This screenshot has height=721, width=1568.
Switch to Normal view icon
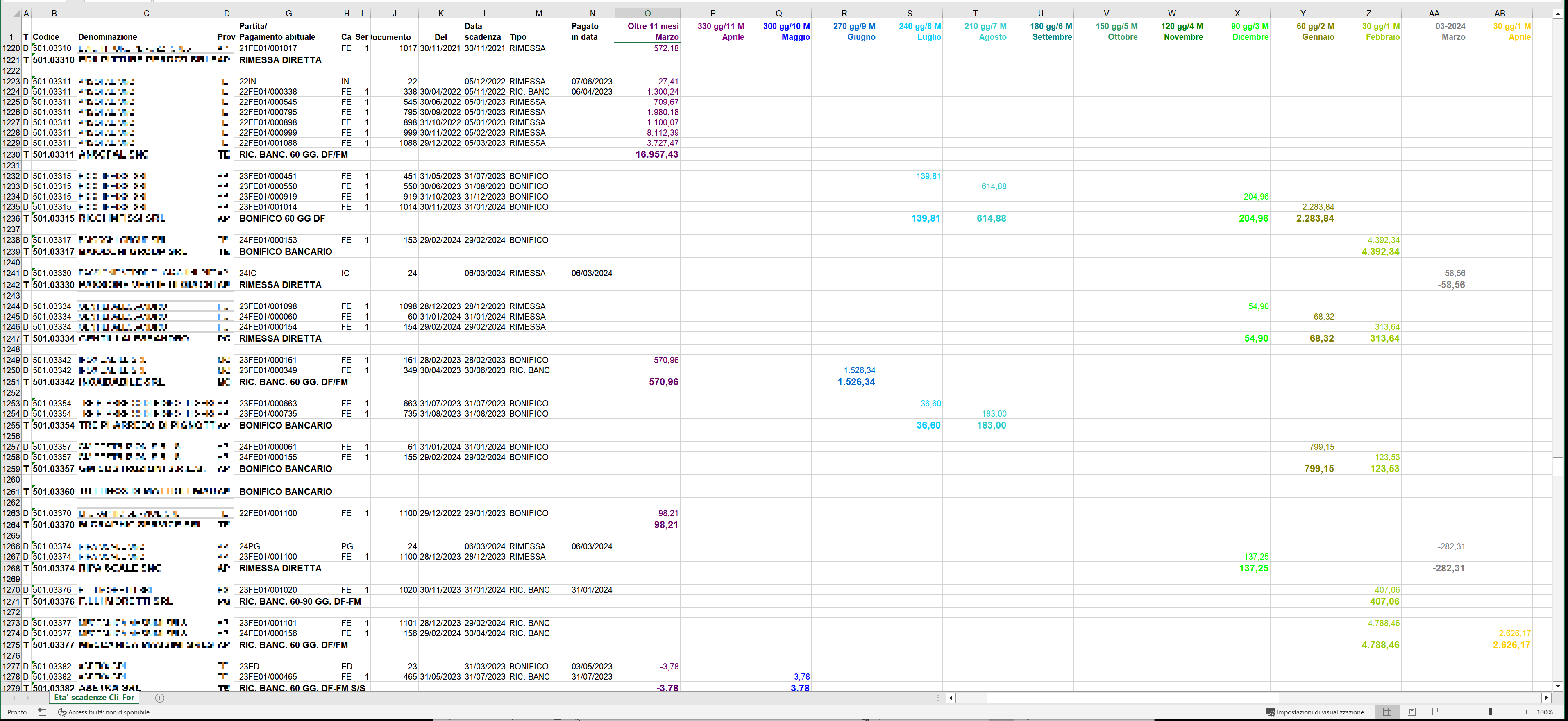click(x=1386, y=712)
